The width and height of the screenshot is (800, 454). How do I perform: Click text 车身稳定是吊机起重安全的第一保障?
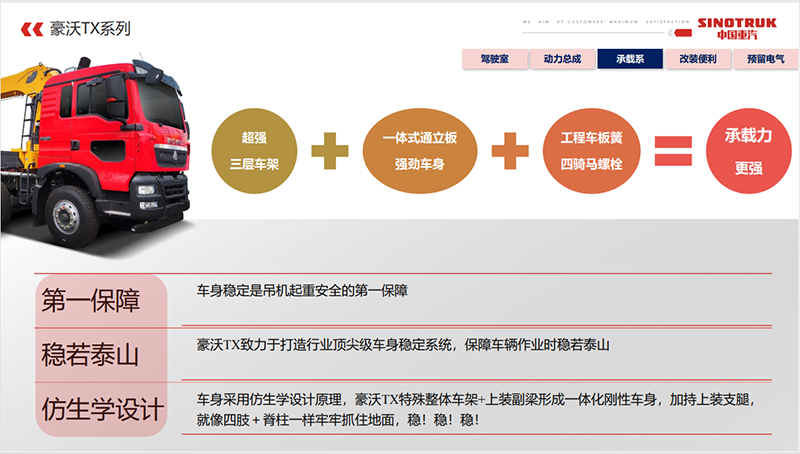point(302,291)
